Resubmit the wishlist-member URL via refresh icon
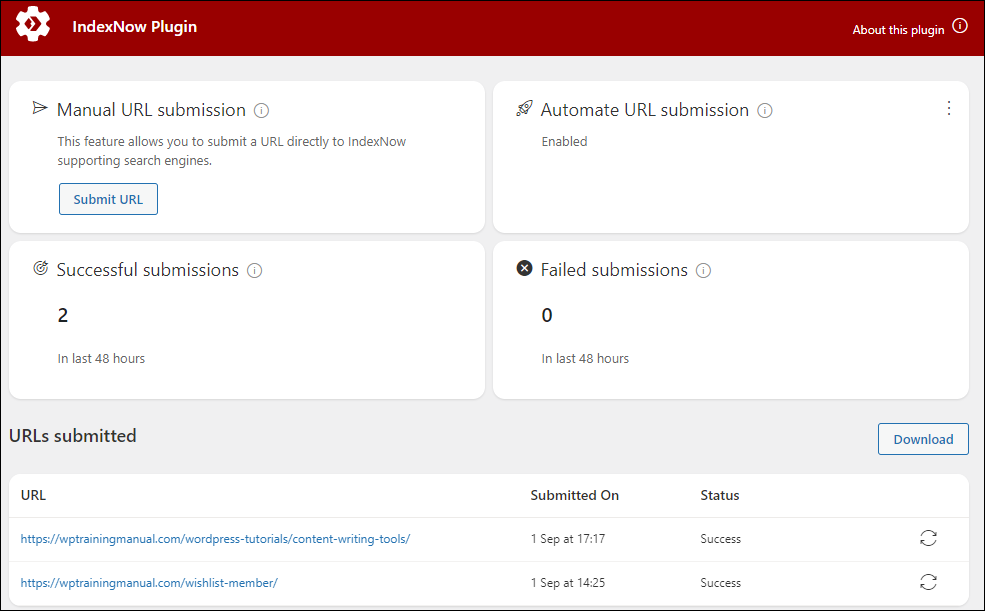Viewport: 985px width, 611px height. [928, 582]
